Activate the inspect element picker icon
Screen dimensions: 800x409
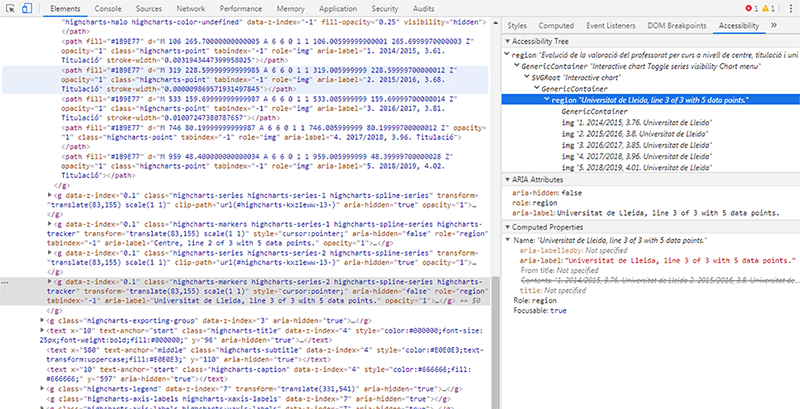(10, 7)
